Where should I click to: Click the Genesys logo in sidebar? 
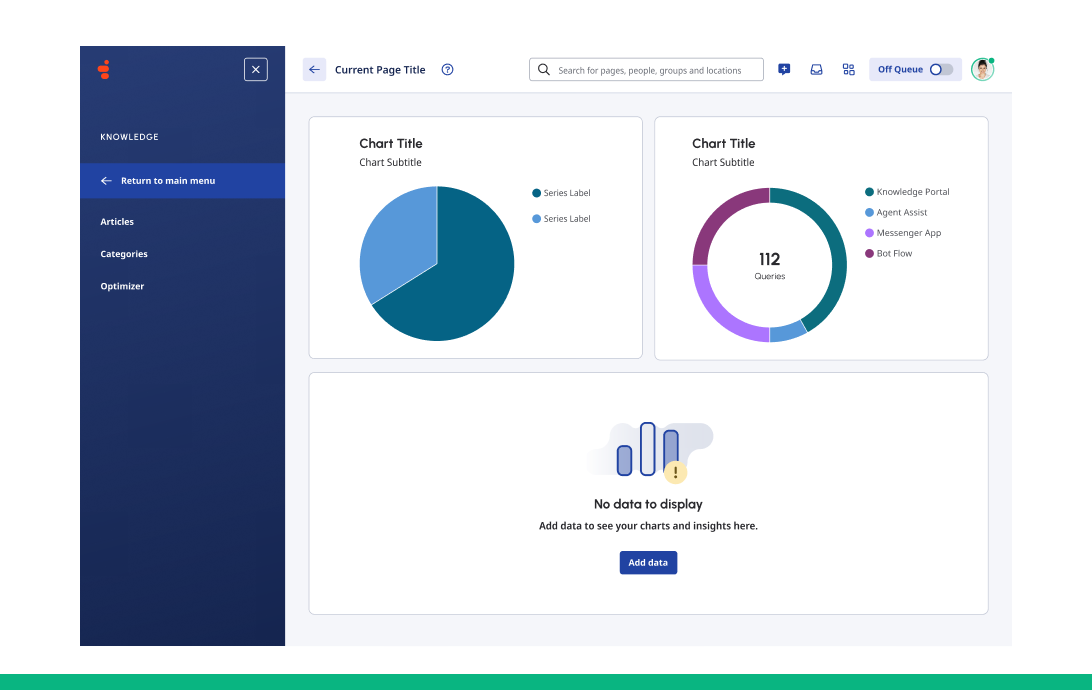point(104,70)
